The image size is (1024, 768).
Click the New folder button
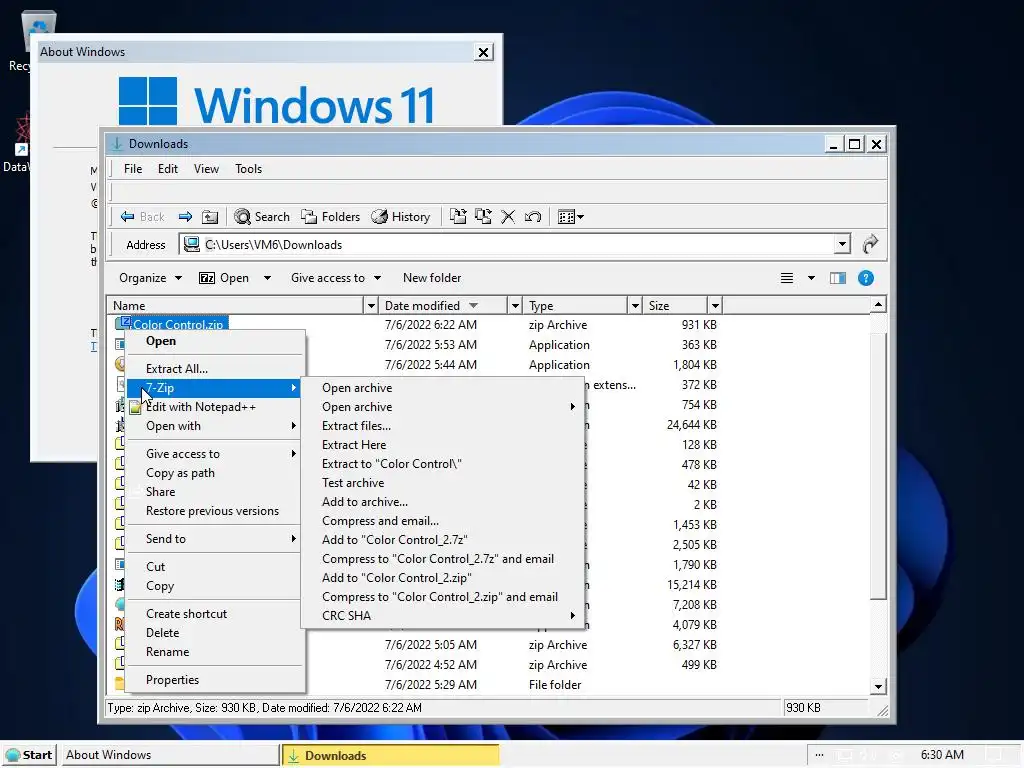tap(432, 278)
